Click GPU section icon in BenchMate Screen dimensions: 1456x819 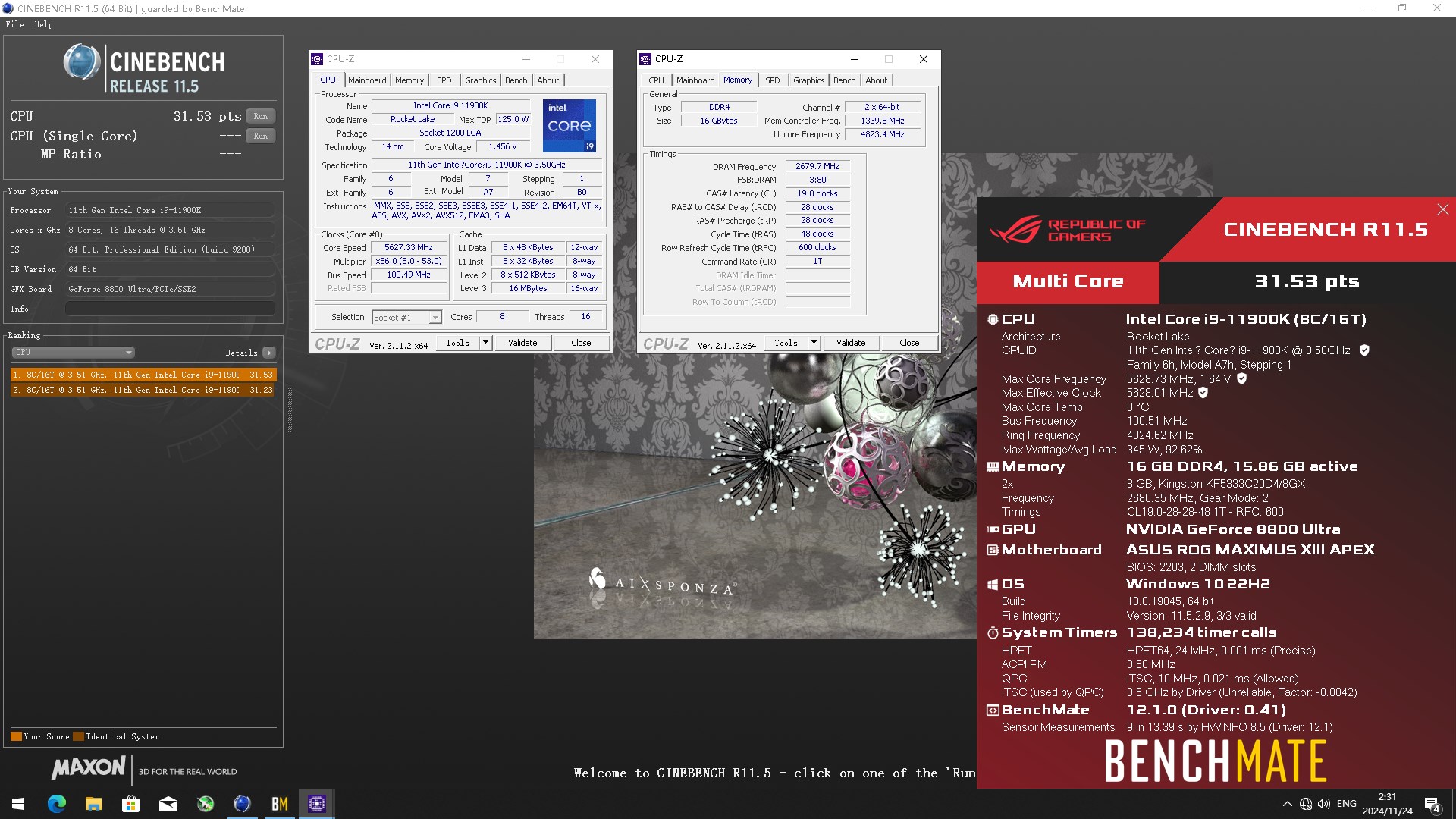tap(992, 529)
